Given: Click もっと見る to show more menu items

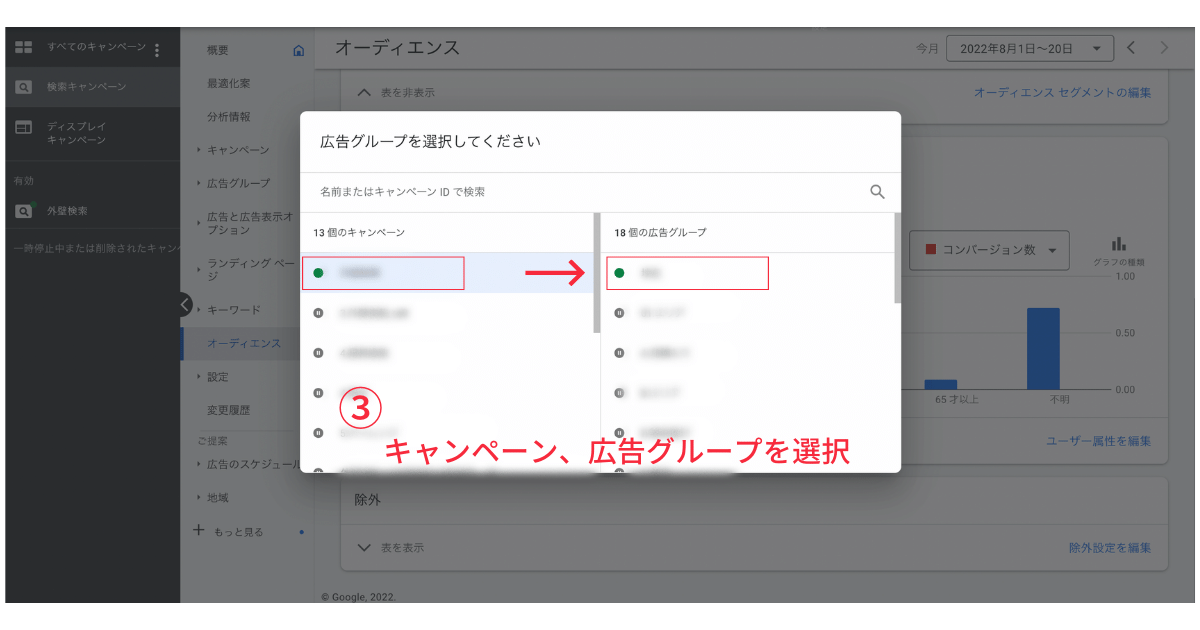Looking at the screenshot, I should point(239,532).
